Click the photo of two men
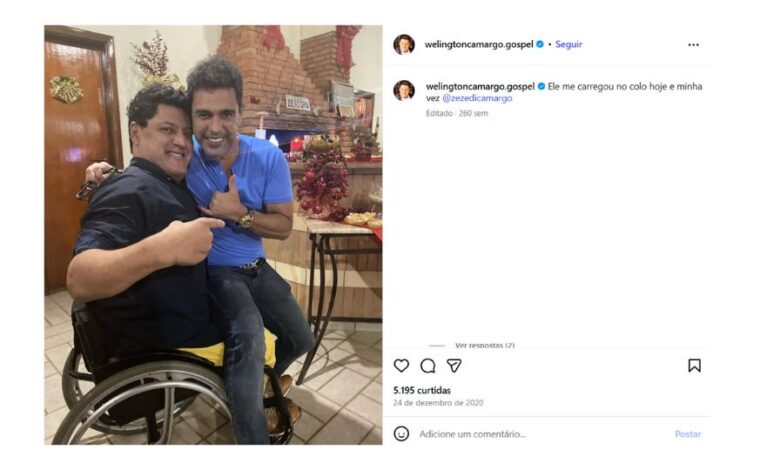Screen dimensions: 780x470 (x=213, y=235)
